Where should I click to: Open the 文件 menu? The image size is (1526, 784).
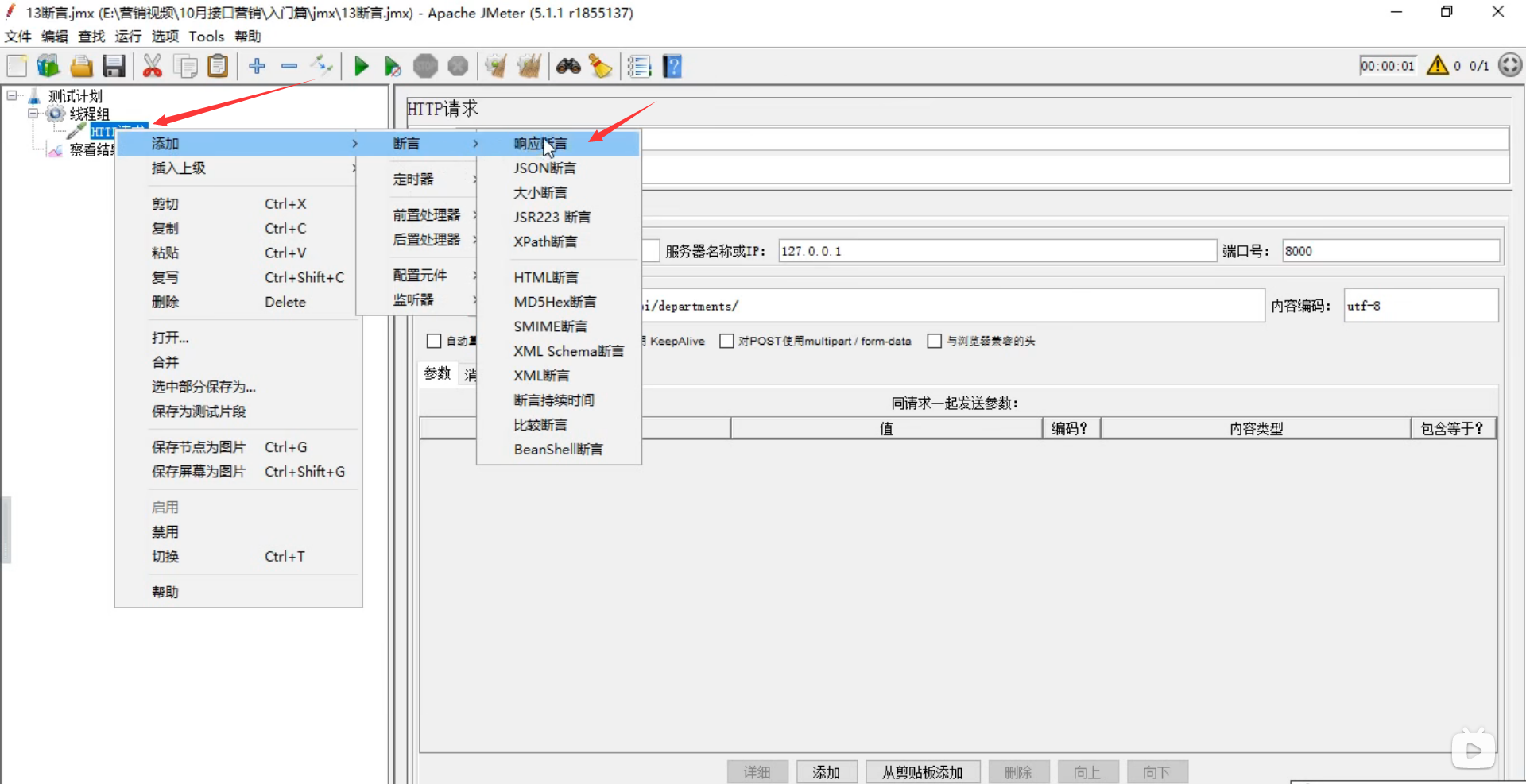[x=17, y=37]
